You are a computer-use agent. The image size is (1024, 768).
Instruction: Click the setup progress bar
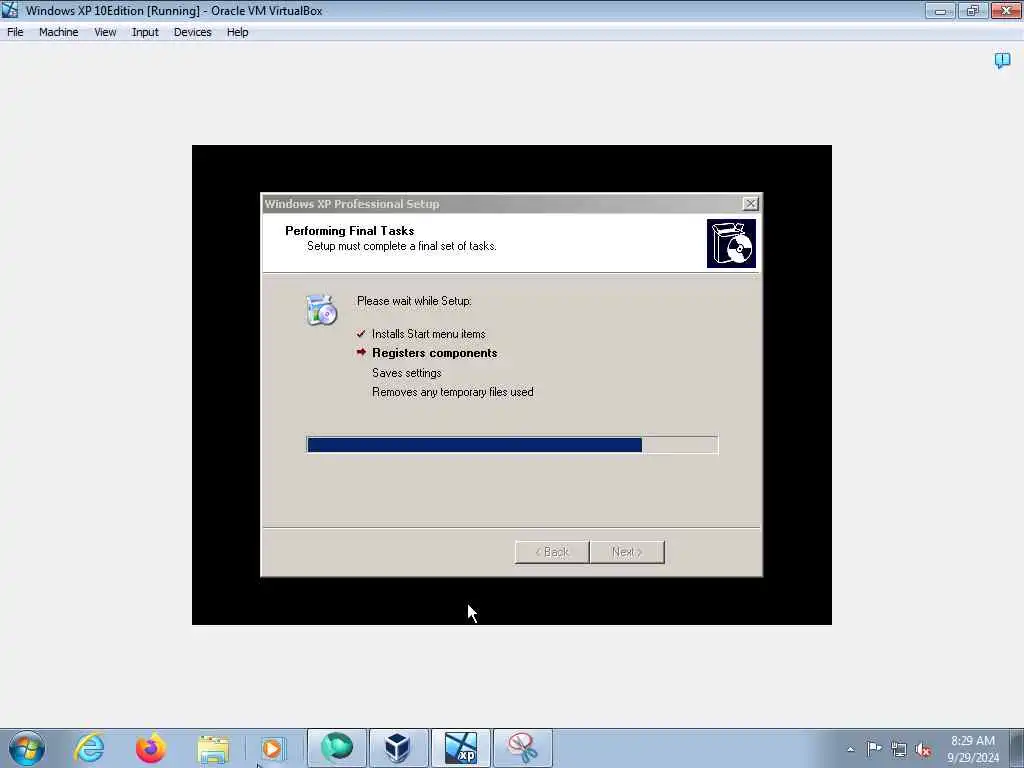[512, 445]
